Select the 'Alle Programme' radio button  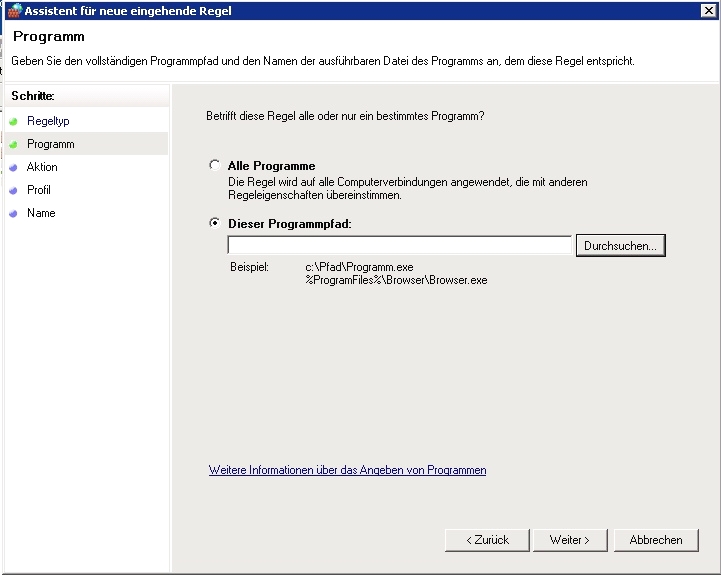click(215, 165)
